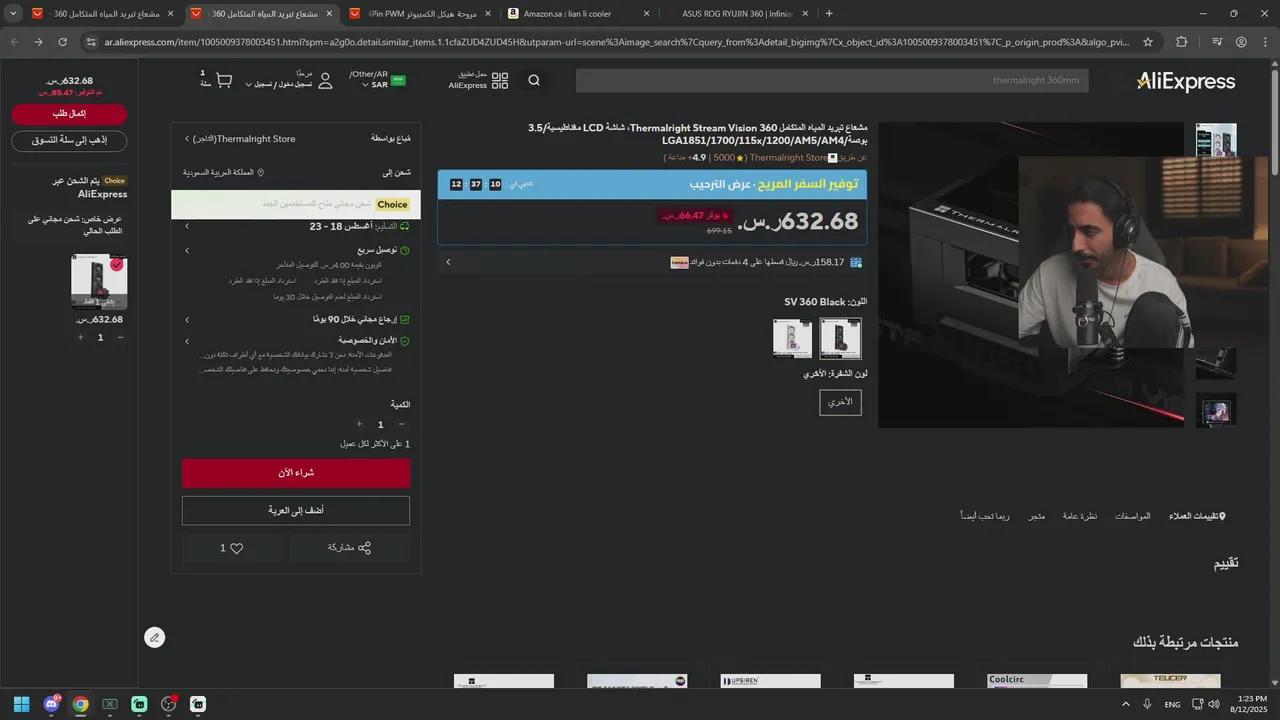Click the ENG language indicator in taskbar

[x=1172, y=704]
